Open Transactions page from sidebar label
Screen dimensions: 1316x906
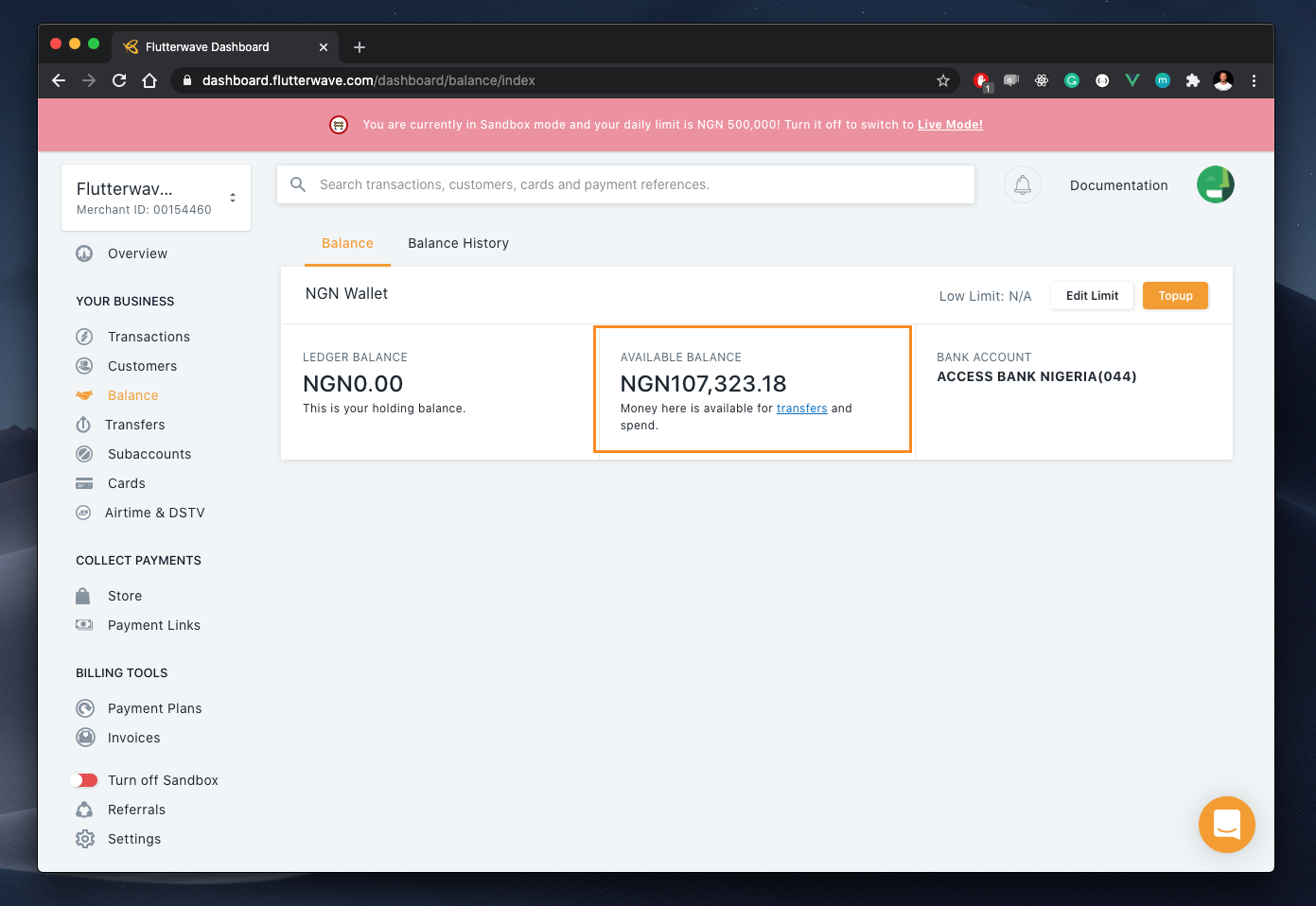click(149, 337)
